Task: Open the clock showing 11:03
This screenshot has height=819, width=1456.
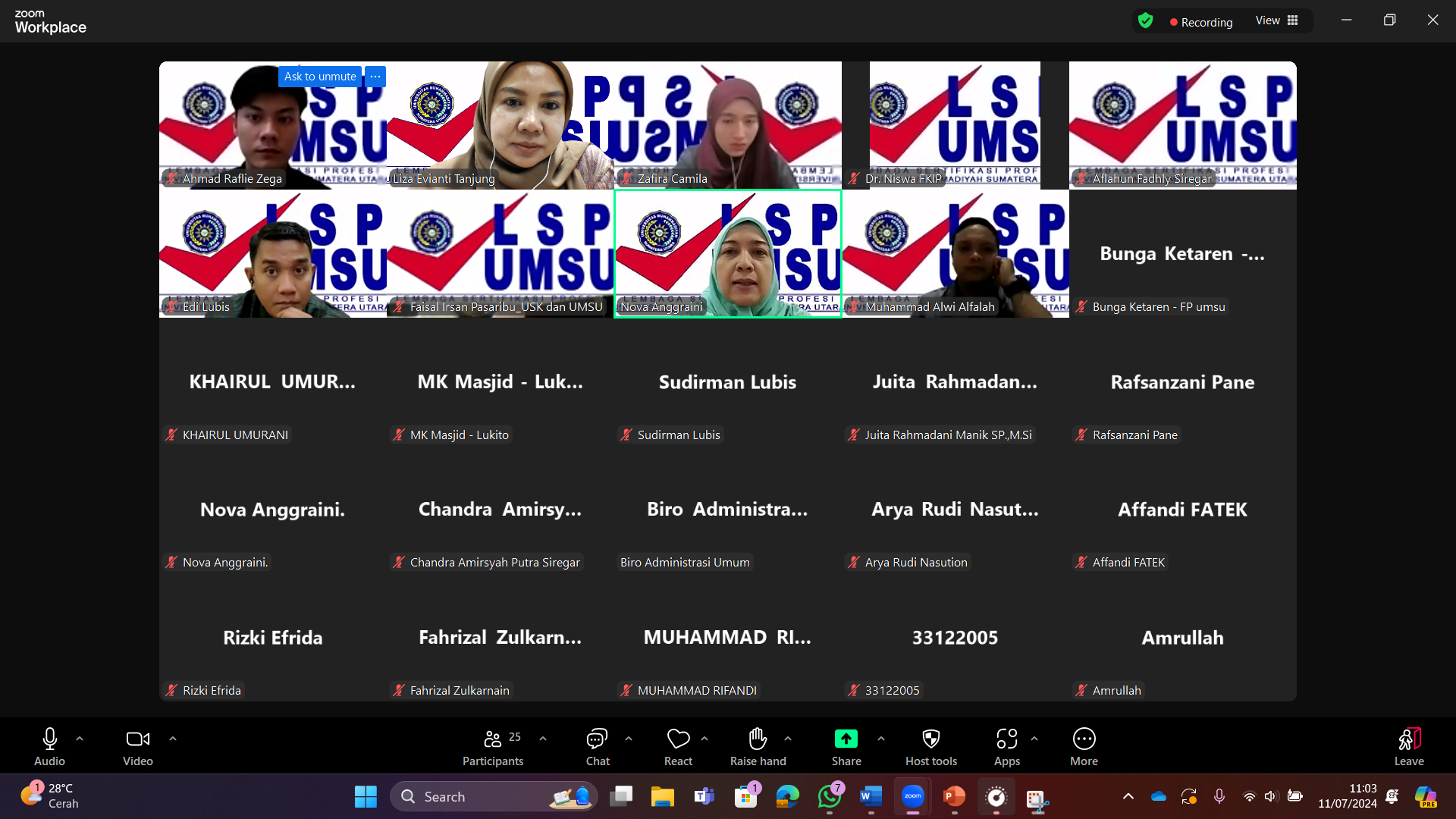Action: pyautogui.click(x=1348, y=796)
